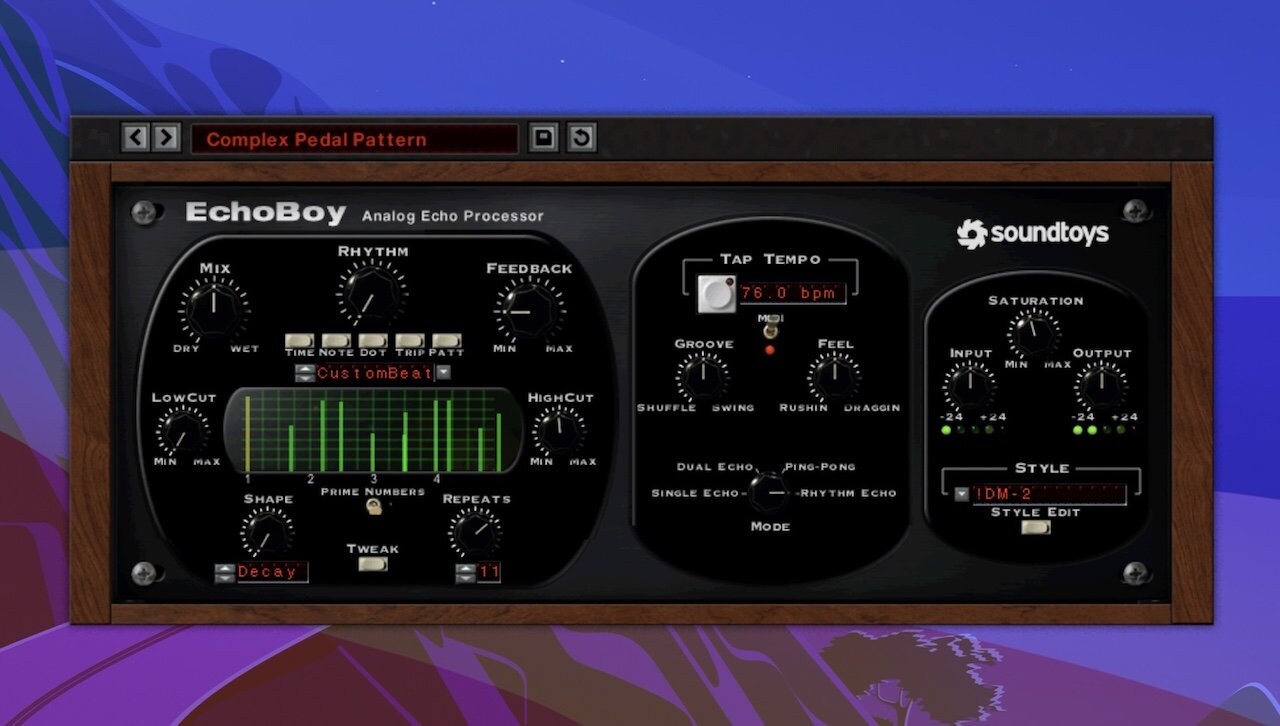This screenshot has width=1280, height=726.
Task: Select Single Echo mode label
Action: [x=695, y=493]
